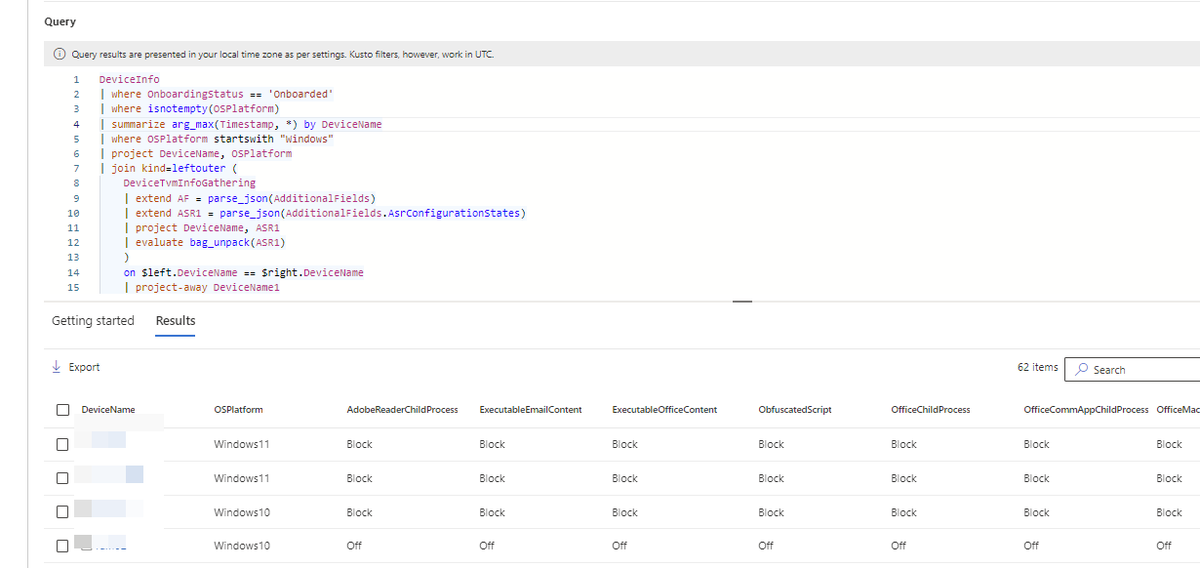This screenshot has width=1200, height=568.
Task: Sort by ExecutableOfficeContent column header
Action: (664, 410)
